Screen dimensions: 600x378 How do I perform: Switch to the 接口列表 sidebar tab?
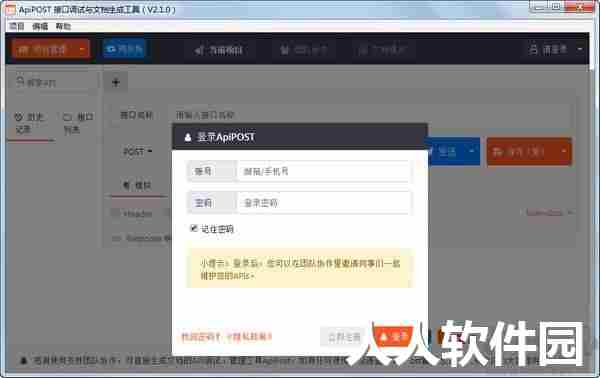coord(78,123)
